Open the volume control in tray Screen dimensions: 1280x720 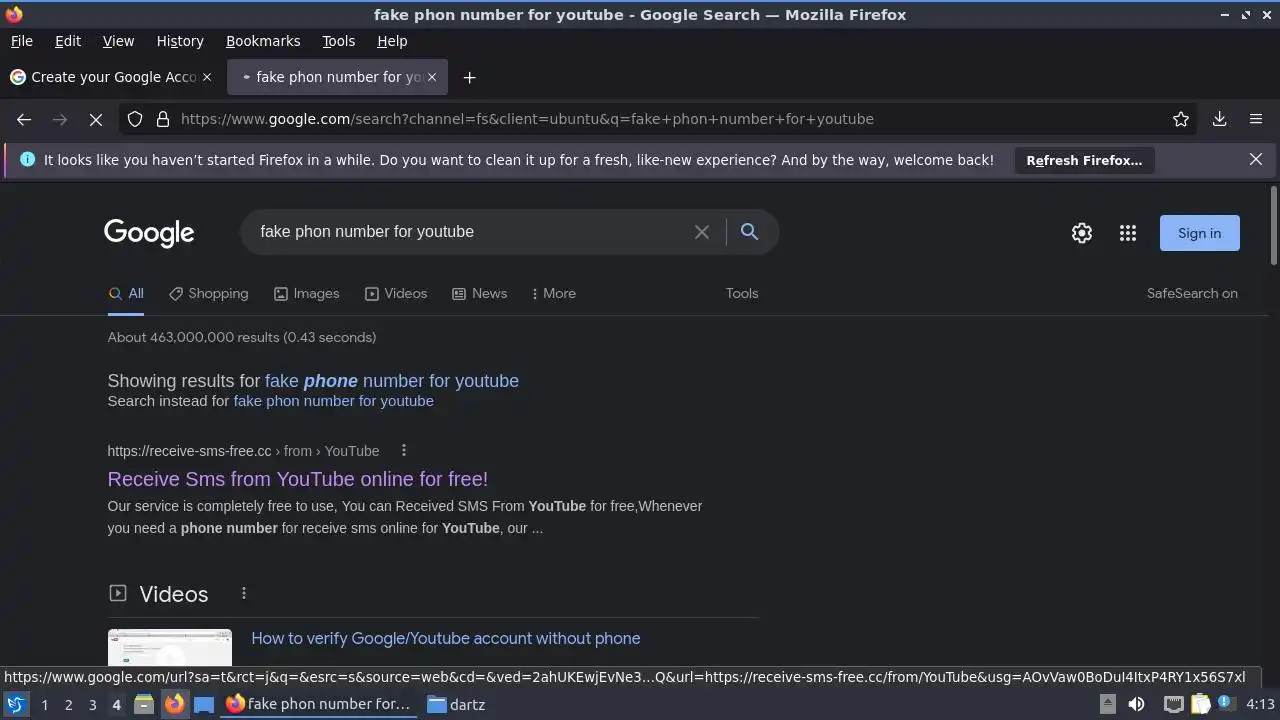coord(1136,704)
